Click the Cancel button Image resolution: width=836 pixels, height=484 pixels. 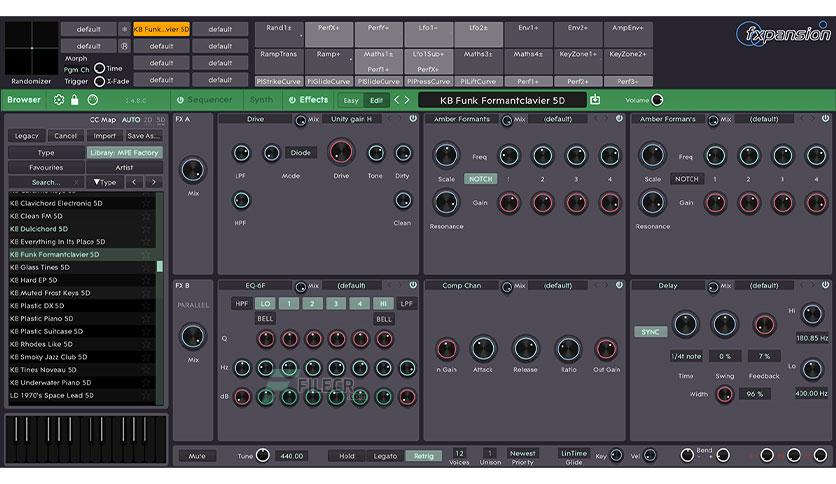point(66,136)
